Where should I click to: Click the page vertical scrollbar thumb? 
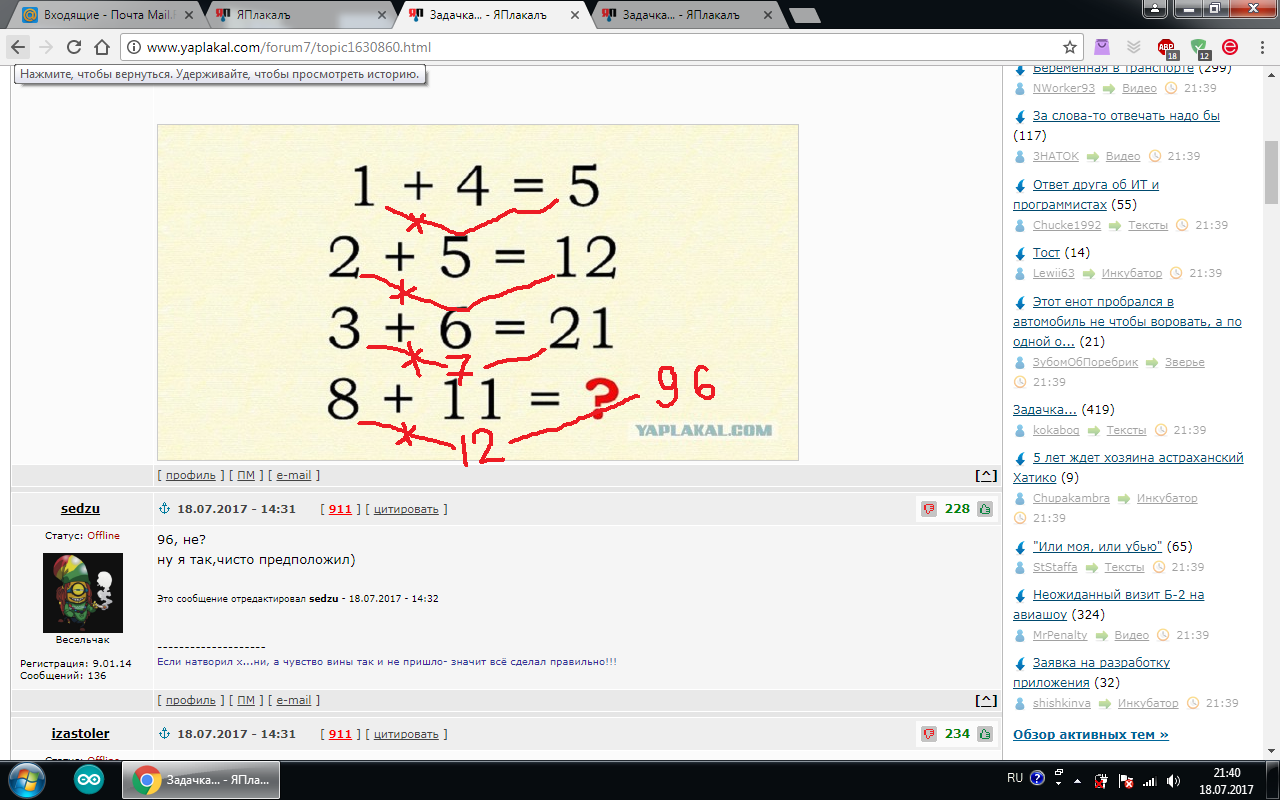(x=1271, y=172)
